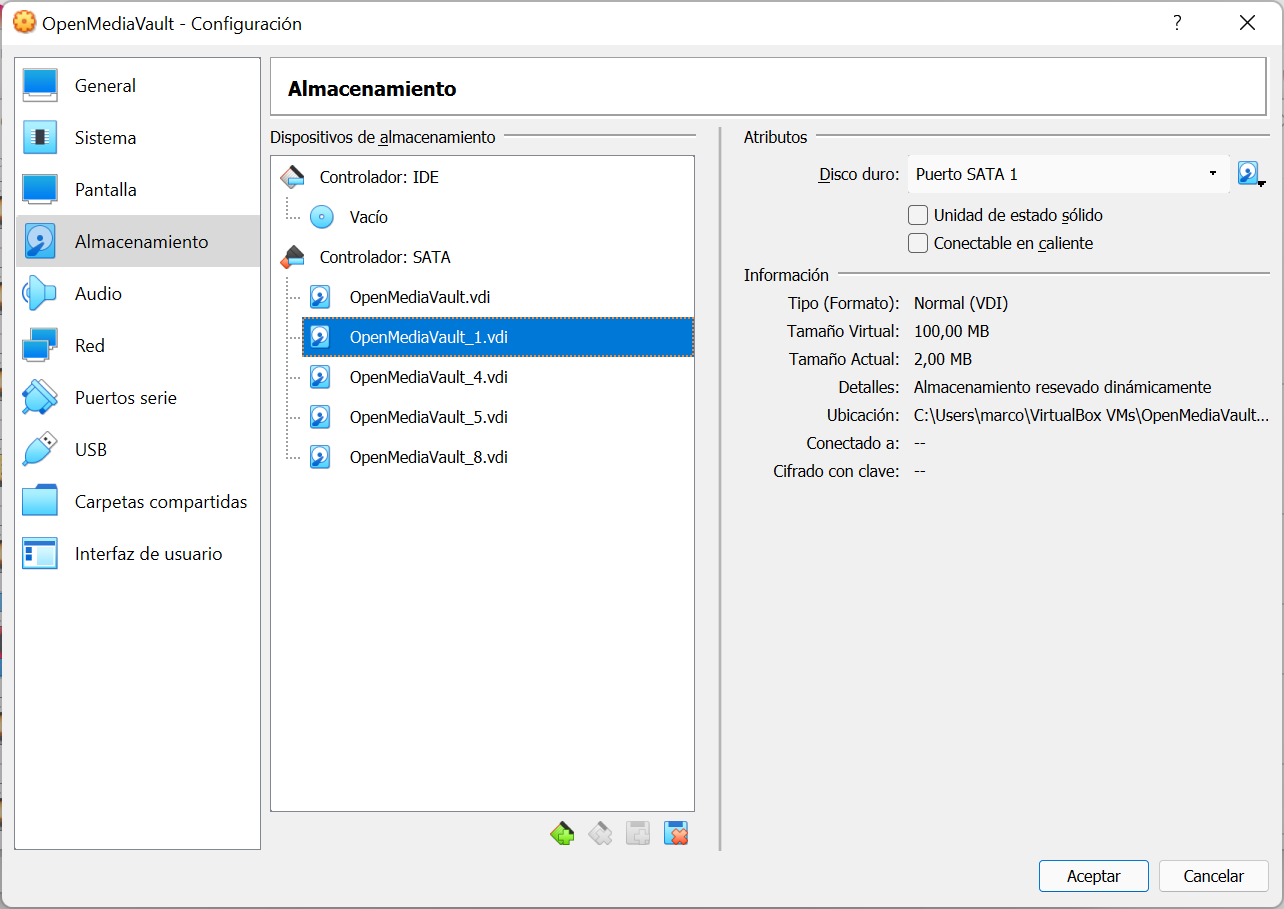The height and width of the screenshot is (909, 1284).
Task: Enable Unidad de estado sólido checkbox
Action: pos(917,215)
